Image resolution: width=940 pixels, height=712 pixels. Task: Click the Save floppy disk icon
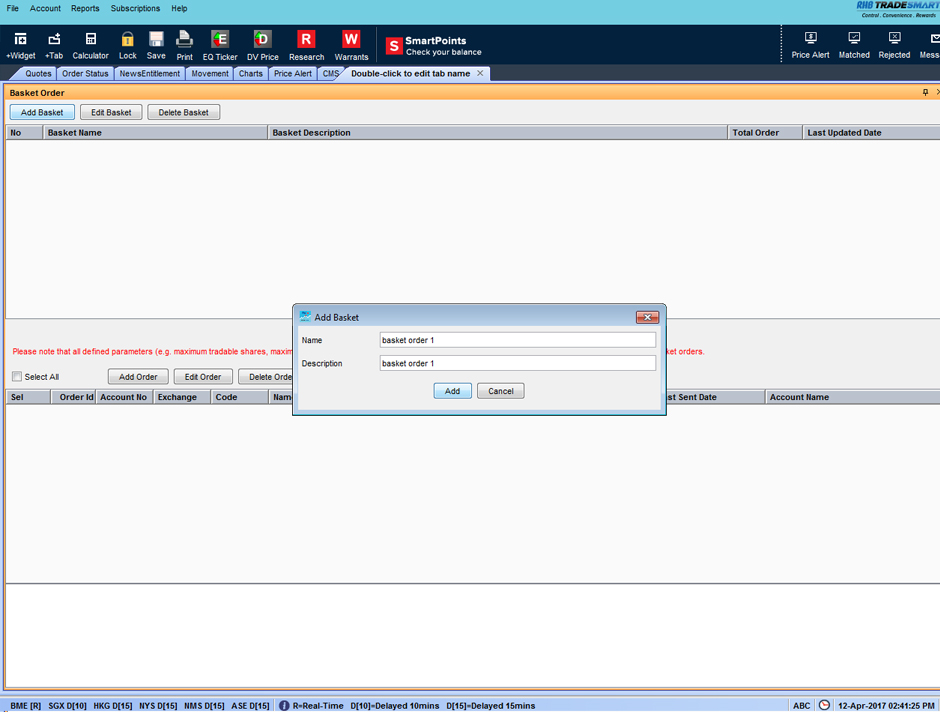[156, 46]
